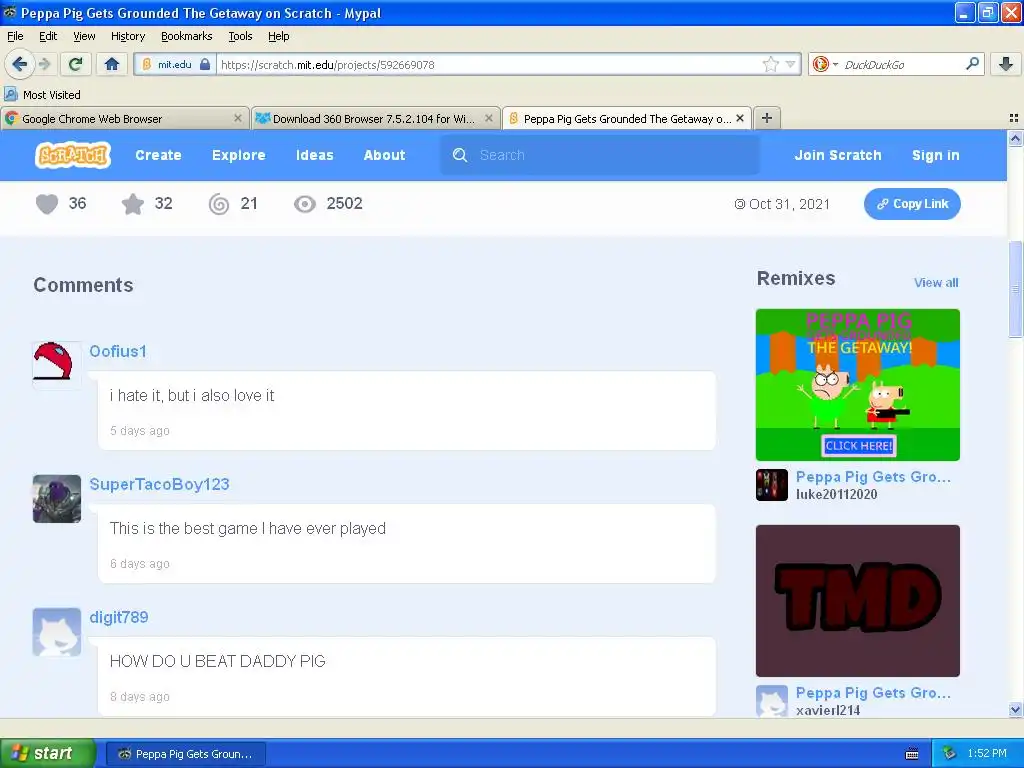The image size is (1024, 768).
Task: Click Join Scratch
Action: coord(837,155)
